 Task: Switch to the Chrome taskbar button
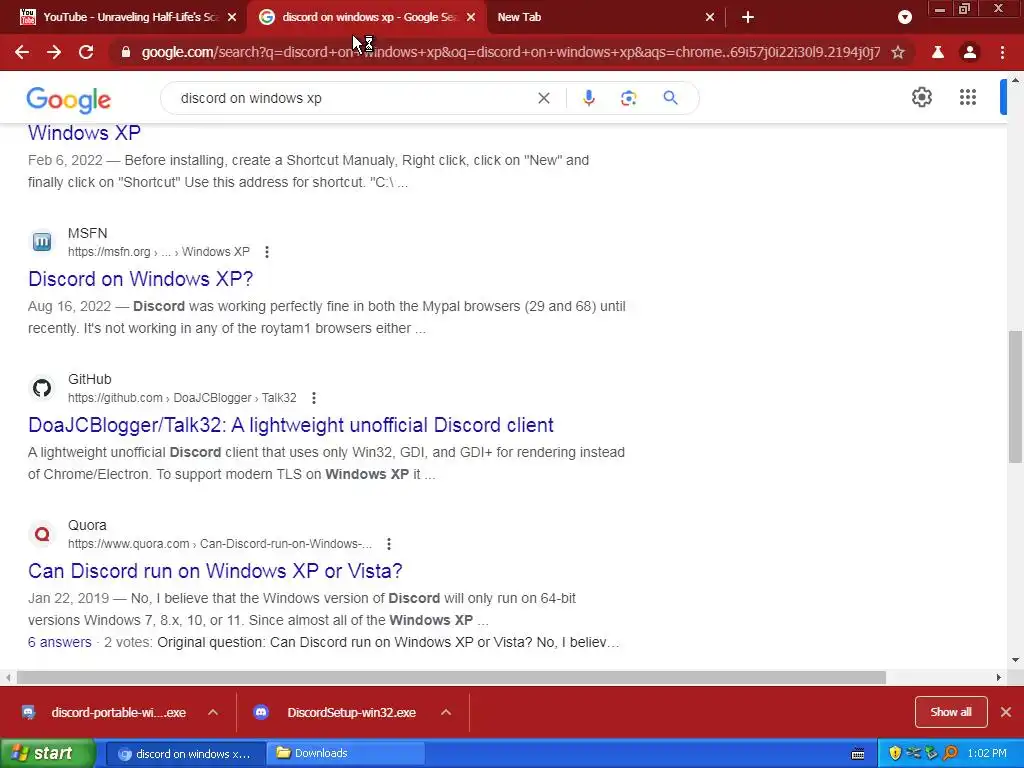[185, 754]
